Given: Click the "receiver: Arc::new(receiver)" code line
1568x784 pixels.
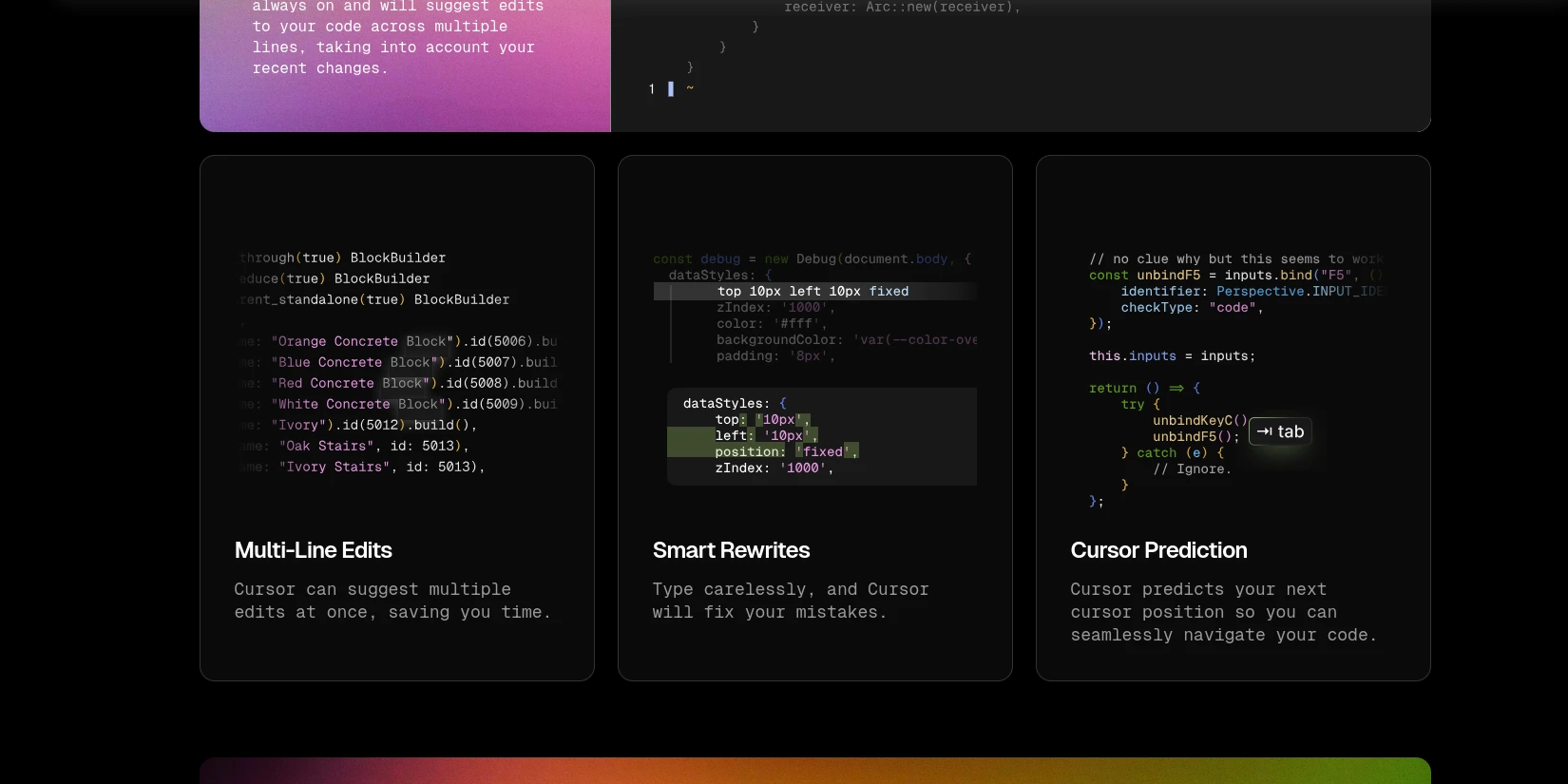Looking at the screenshot, I should click(x=902, y=8).
